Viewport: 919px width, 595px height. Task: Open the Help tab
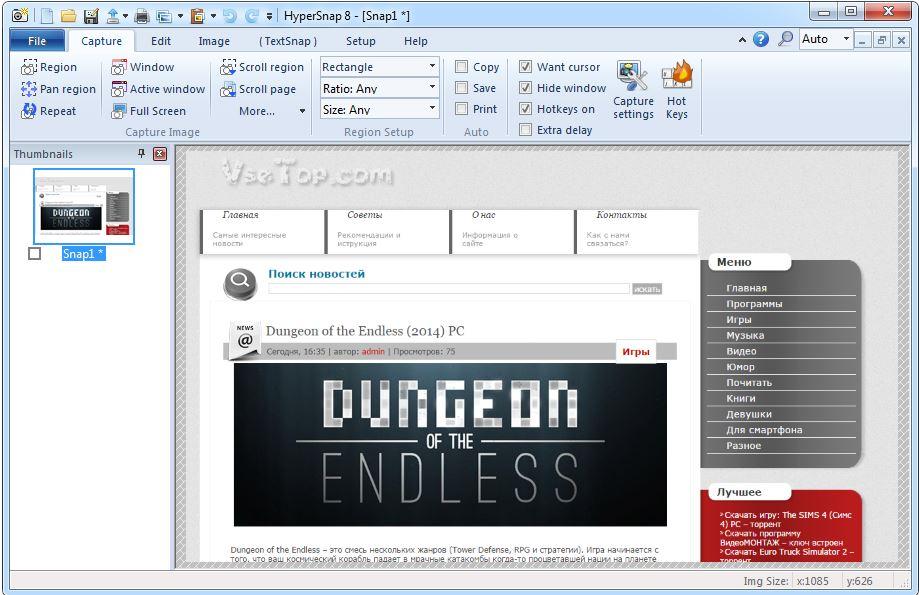point(416,41)
